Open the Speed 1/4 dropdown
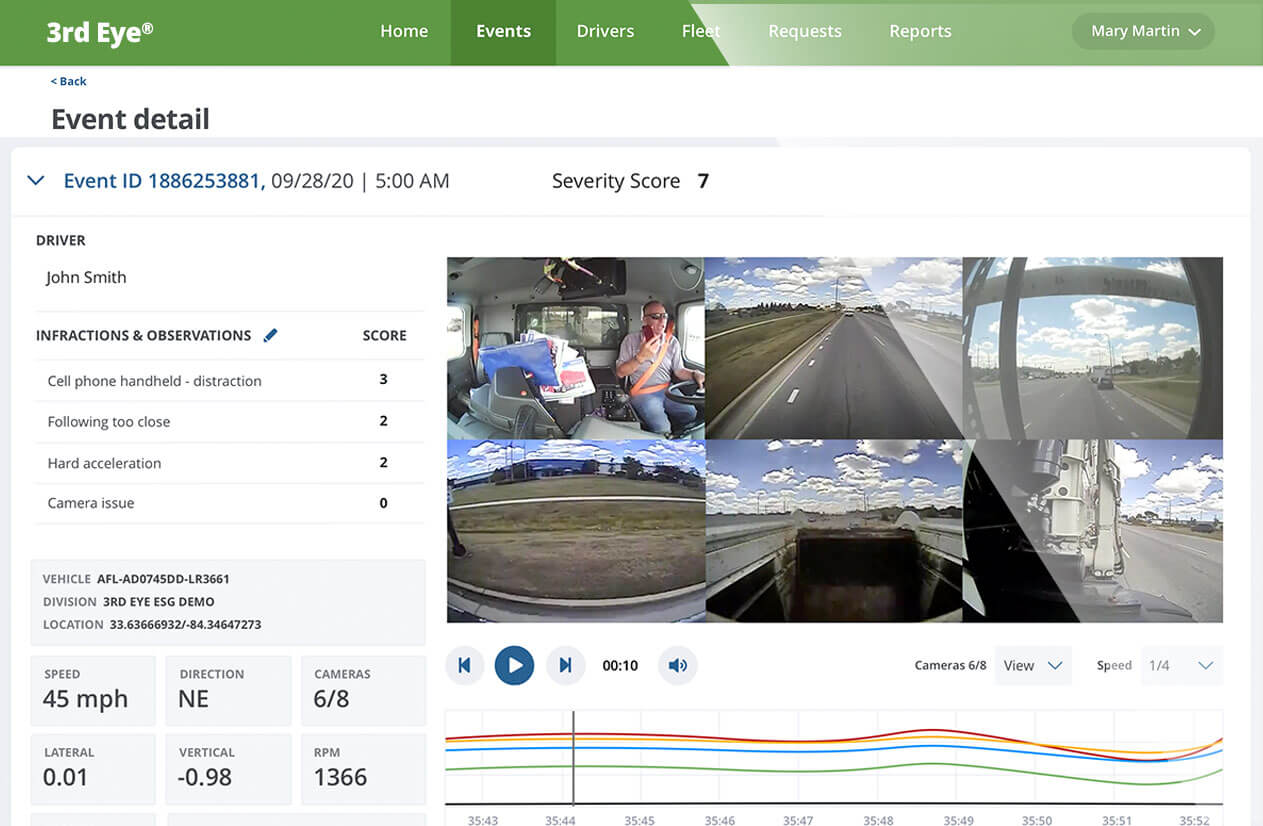1263x826 pixels. [1182, 665]
